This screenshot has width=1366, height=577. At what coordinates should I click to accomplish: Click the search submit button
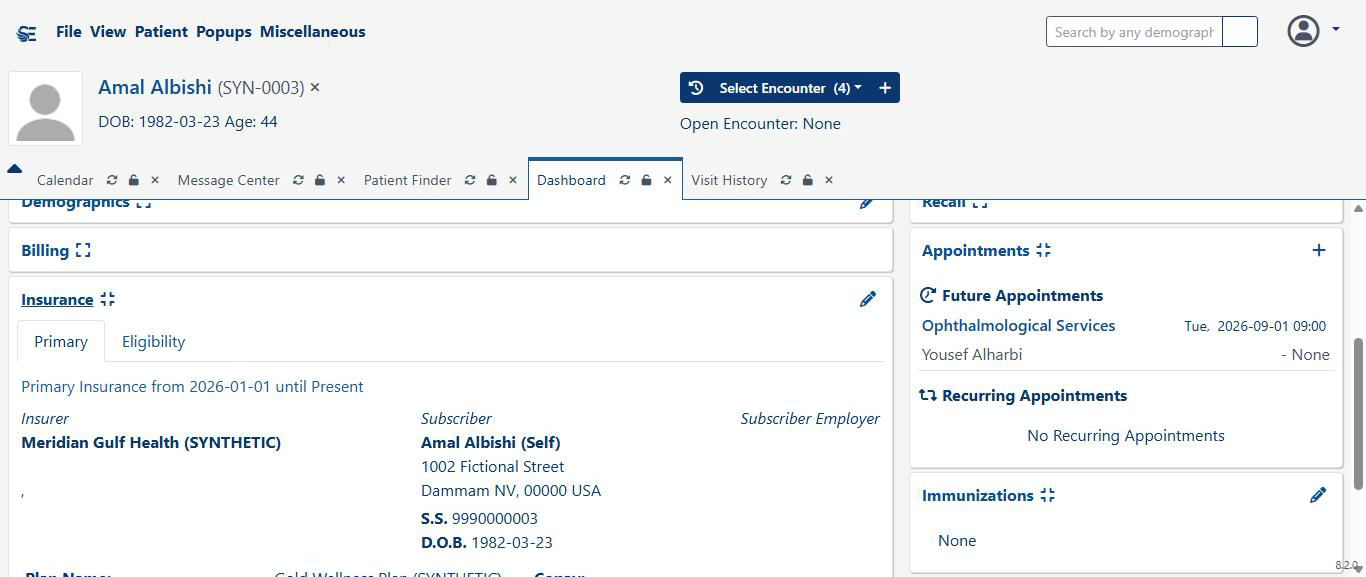pos(1240,32)
